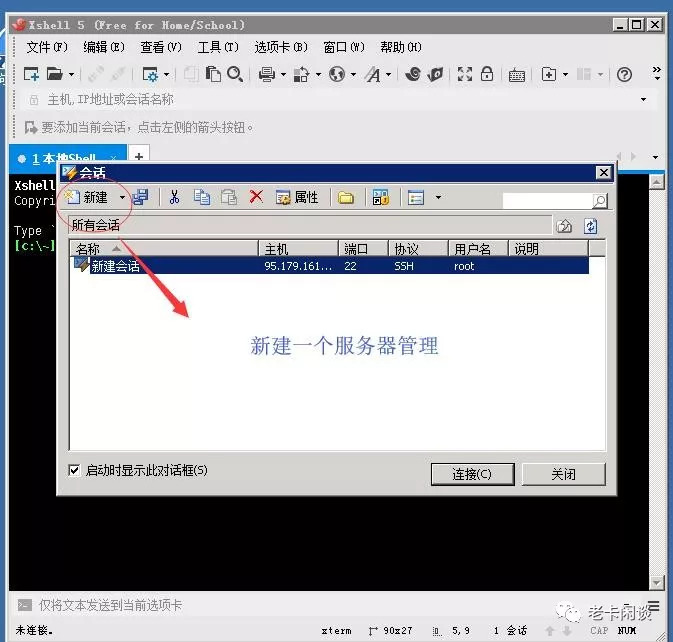Image resolution: width=673 pixels, height=642 pixels.
Task: Click the Cut scissors icon in Sessions dialog
Action: point(174,197)
